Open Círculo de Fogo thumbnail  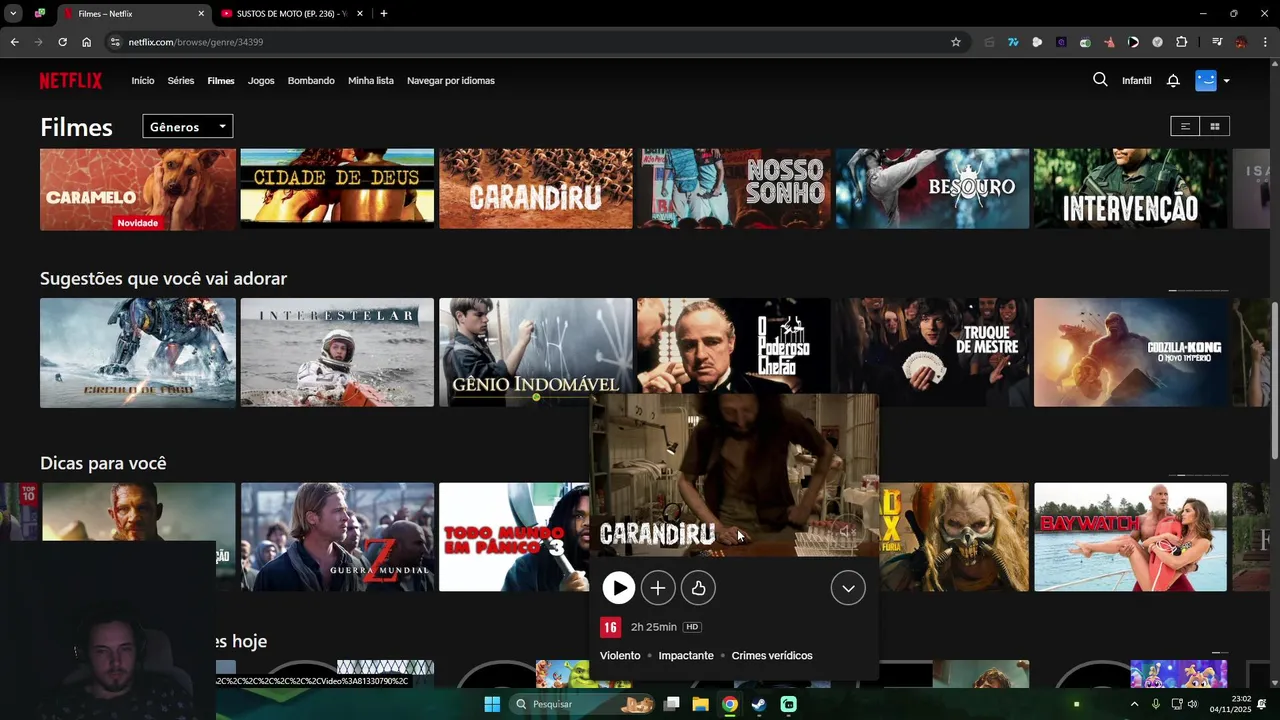click(138, 352)
